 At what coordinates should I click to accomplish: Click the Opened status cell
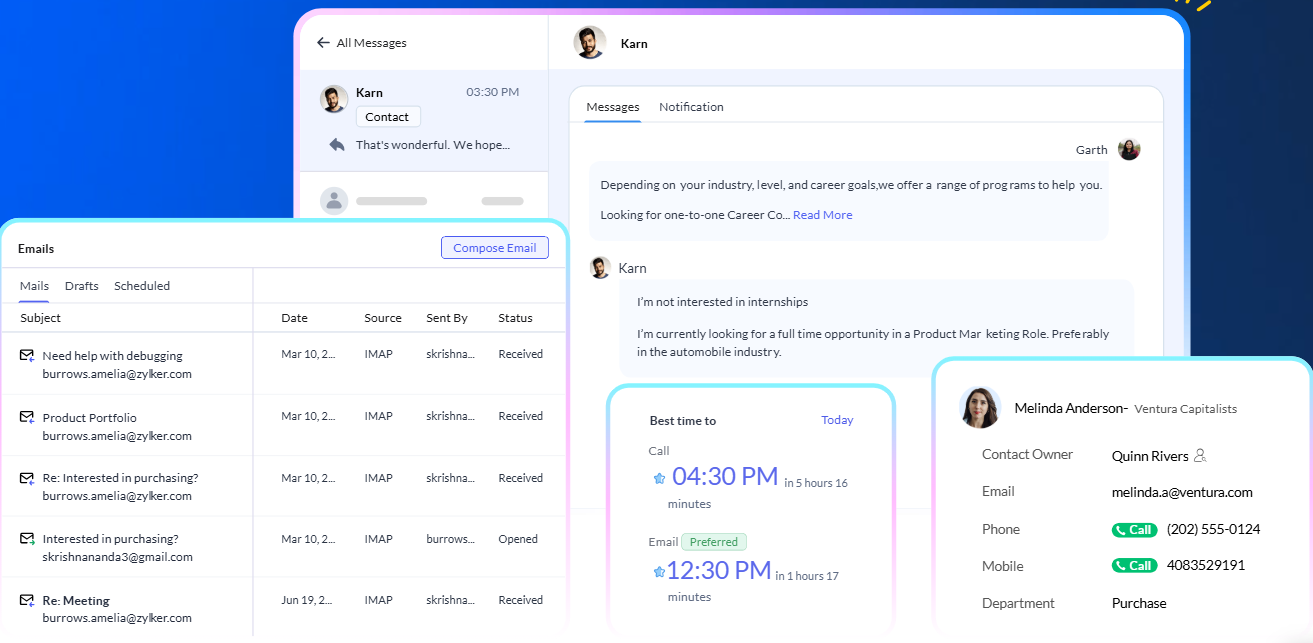[x=518, y=539]
